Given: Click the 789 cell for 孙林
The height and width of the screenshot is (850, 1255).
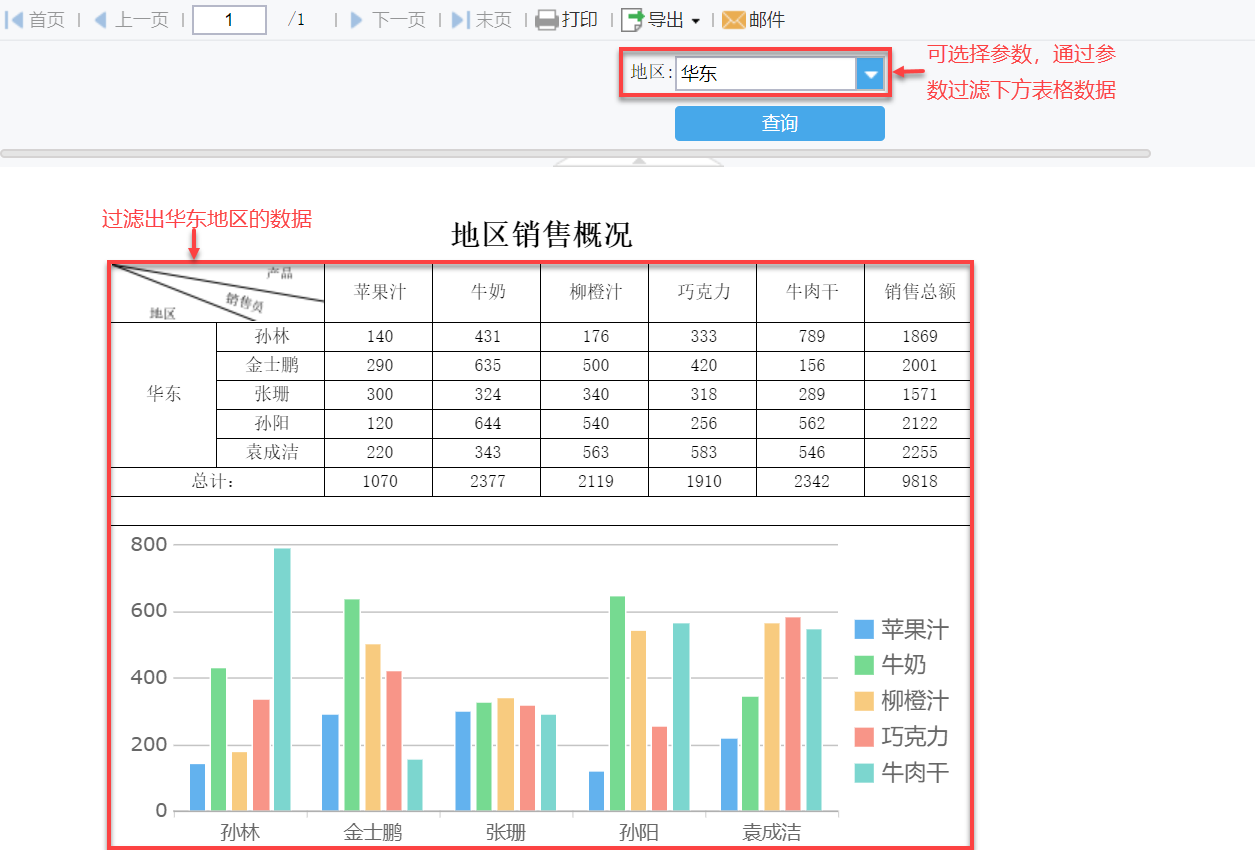Looking at the screenshot, I should tap(811, 336).
